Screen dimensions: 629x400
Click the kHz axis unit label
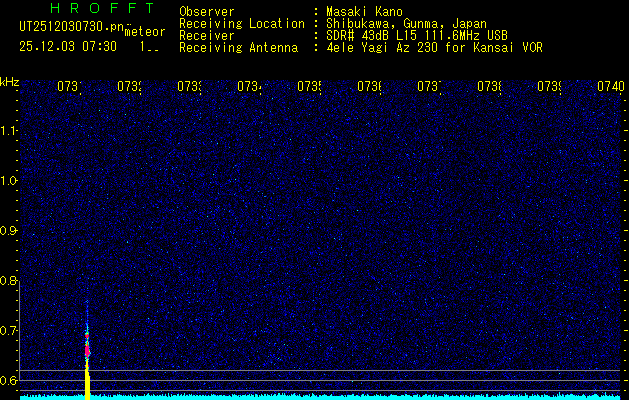coord(10,81)
